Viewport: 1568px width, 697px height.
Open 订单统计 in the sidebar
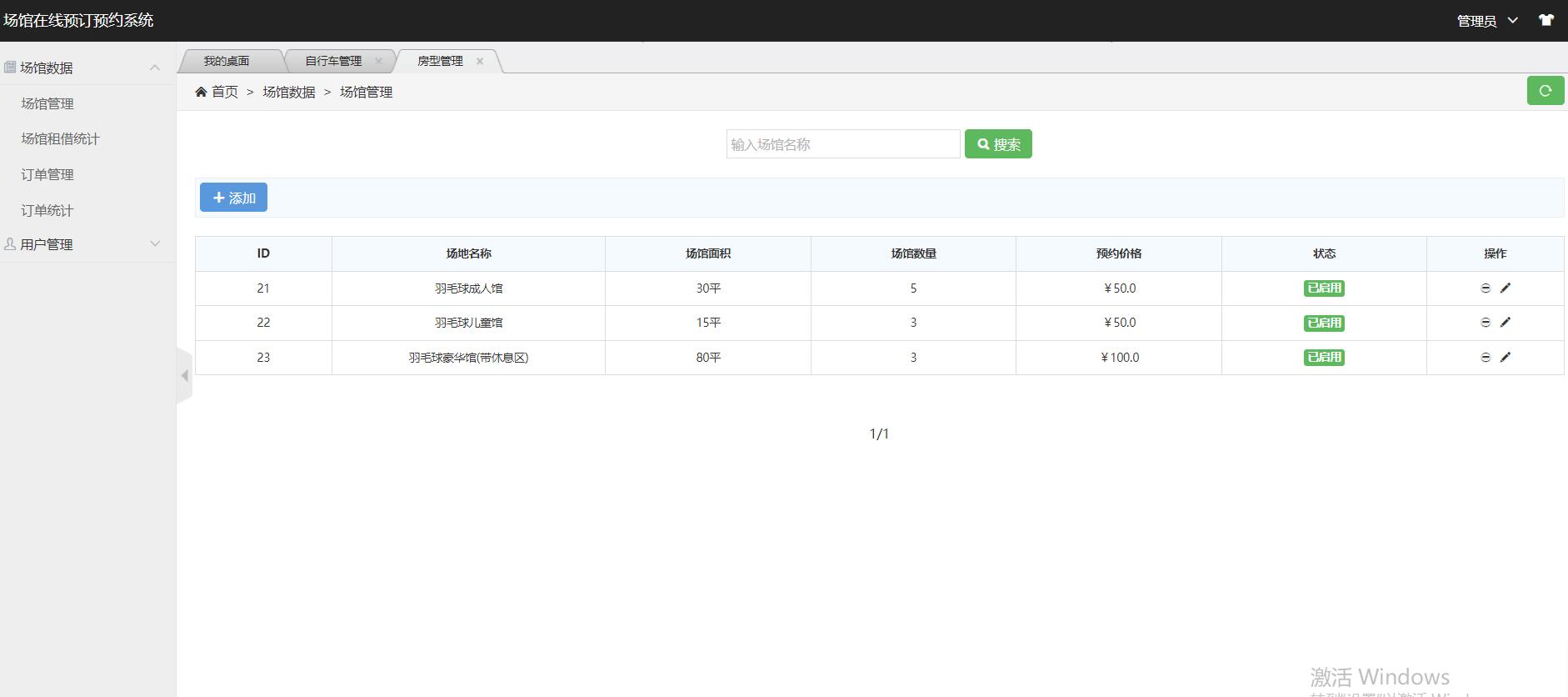(47, 210)
